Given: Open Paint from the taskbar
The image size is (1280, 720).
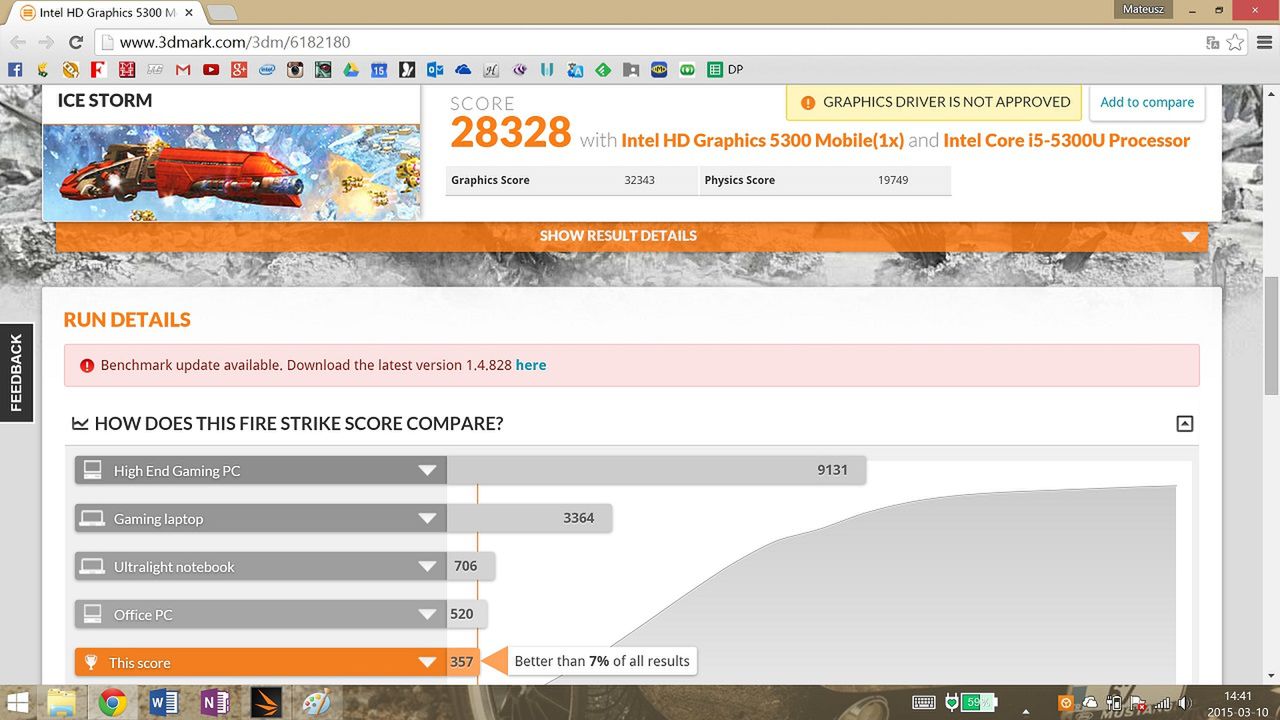Looking at the screenshot, I should coord(316,702).
